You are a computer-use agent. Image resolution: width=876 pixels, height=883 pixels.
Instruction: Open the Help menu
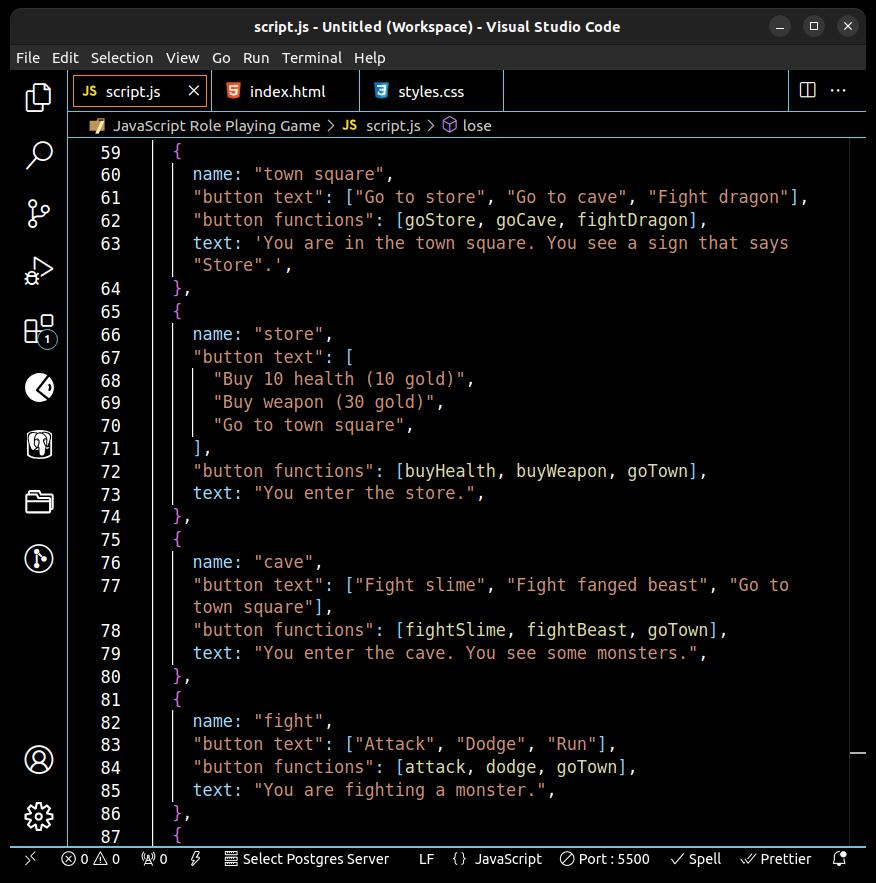[x=369, y=58]
